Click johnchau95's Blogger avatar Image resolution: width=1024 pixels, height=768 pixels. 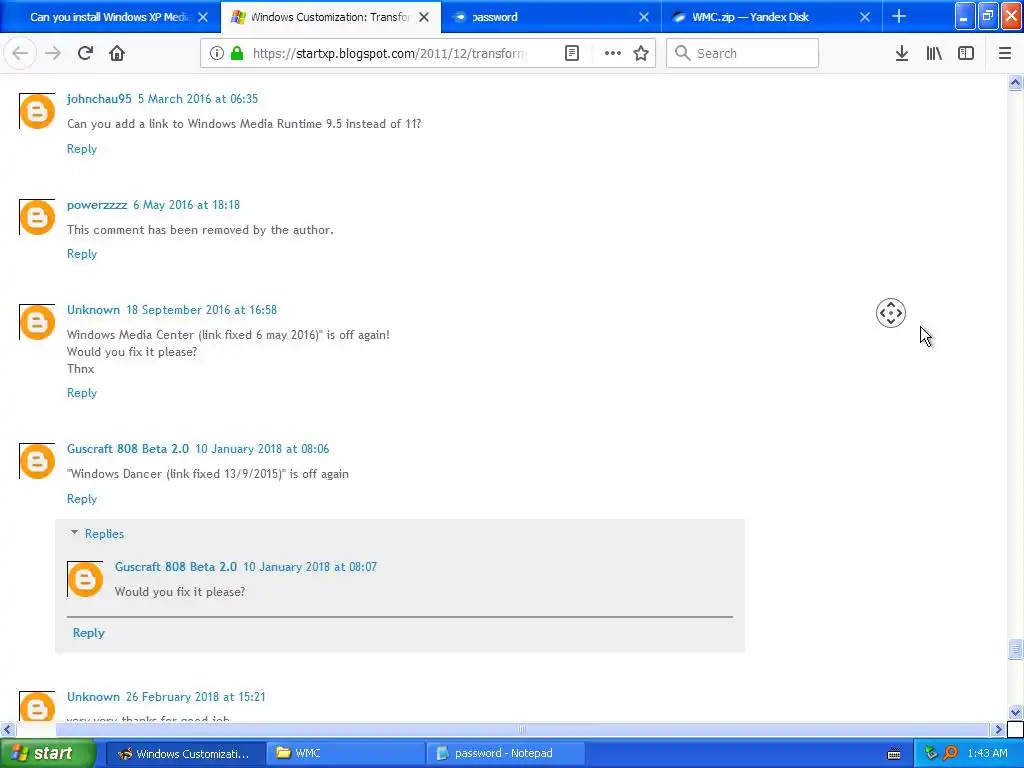tap(37, 112)
